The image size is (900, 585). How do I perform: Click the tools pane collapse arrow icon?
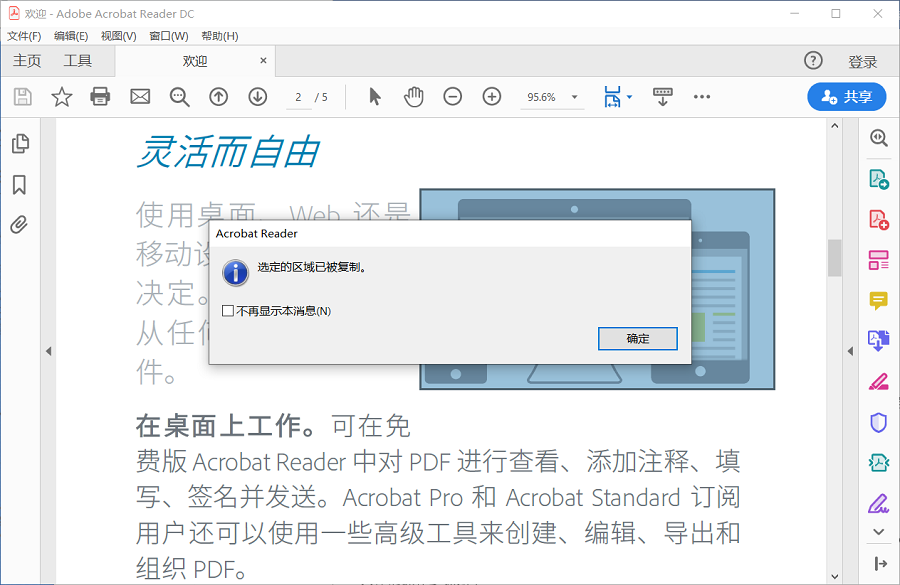pyautogui.click(x=880, y=564)
